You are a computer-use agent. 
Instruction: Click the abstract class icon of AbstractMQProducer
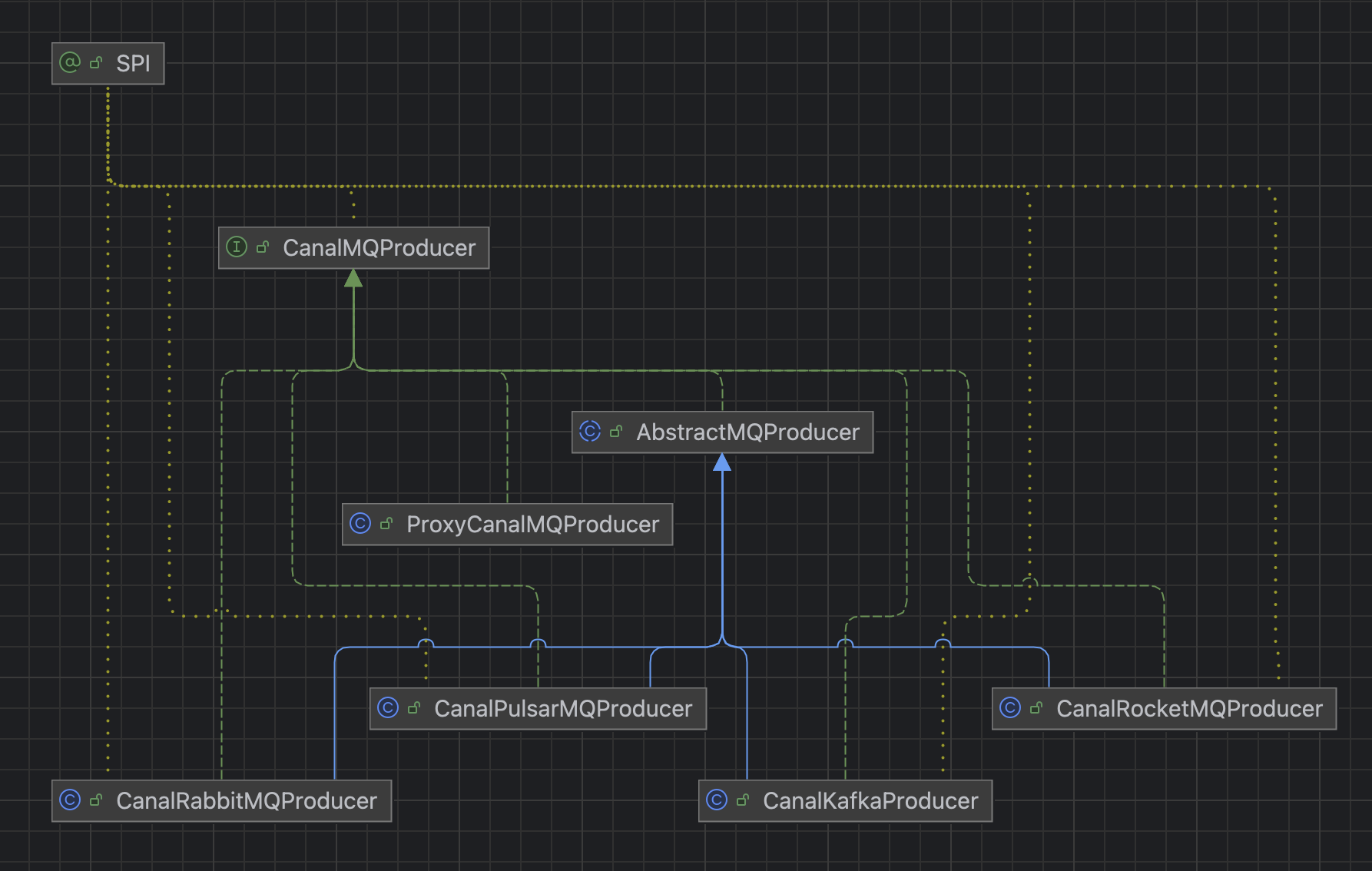point(590,431)
